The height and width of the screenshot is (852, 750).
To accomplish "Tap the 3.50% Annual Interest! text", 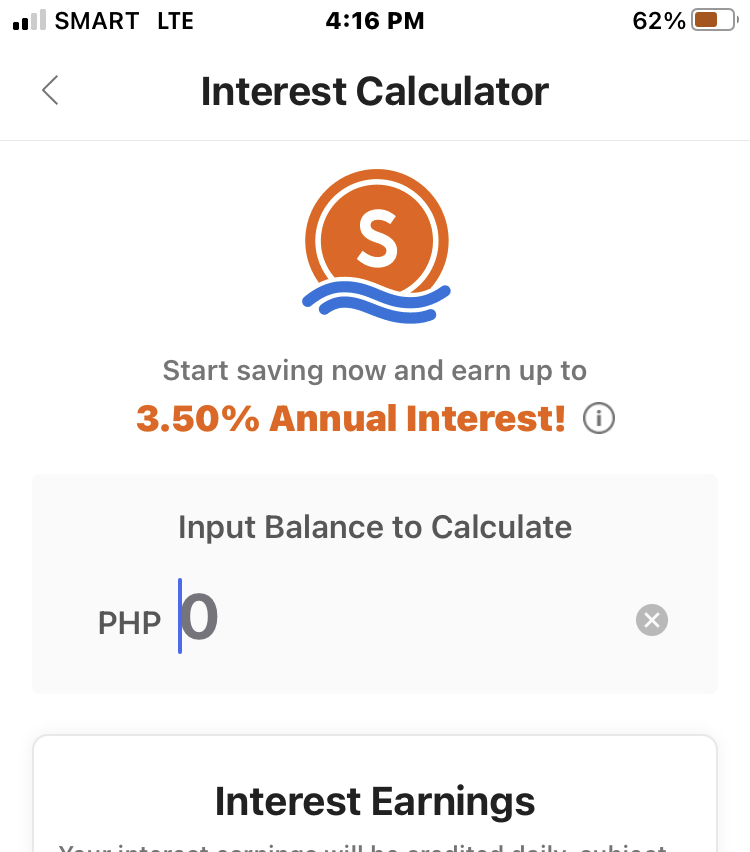I will (x=351, y=418).
